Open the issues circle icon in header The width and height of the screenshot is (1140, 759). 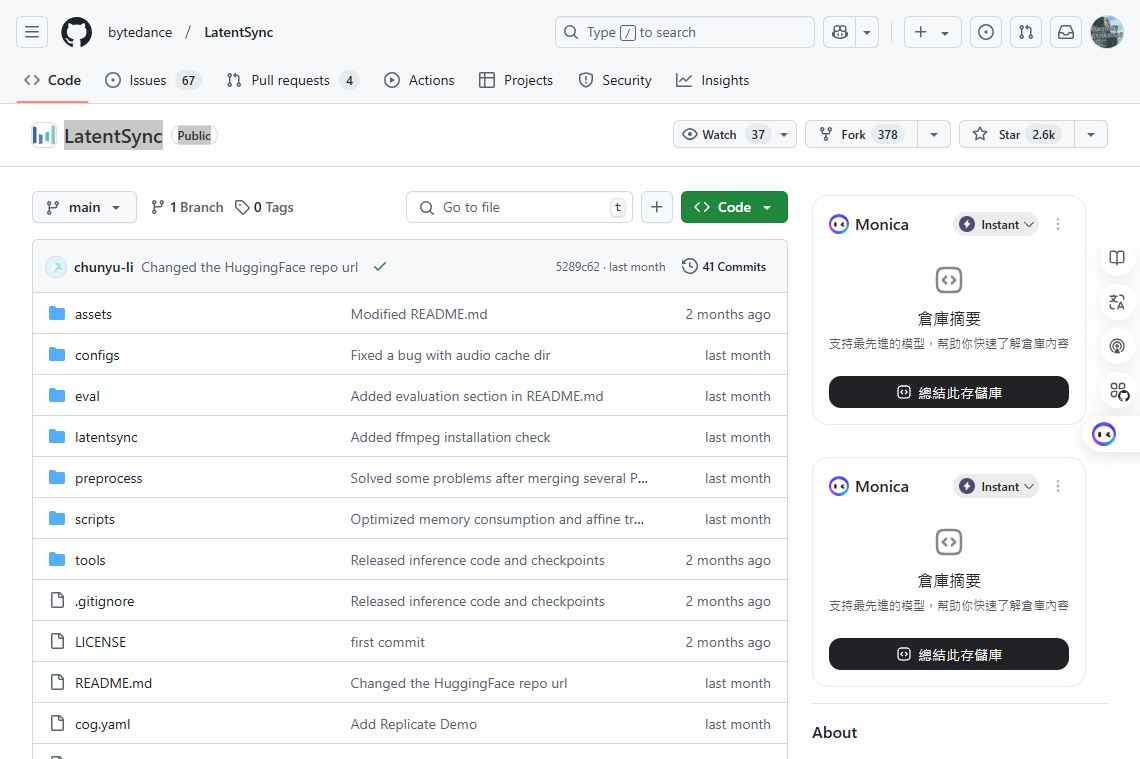tap(986, 32)
